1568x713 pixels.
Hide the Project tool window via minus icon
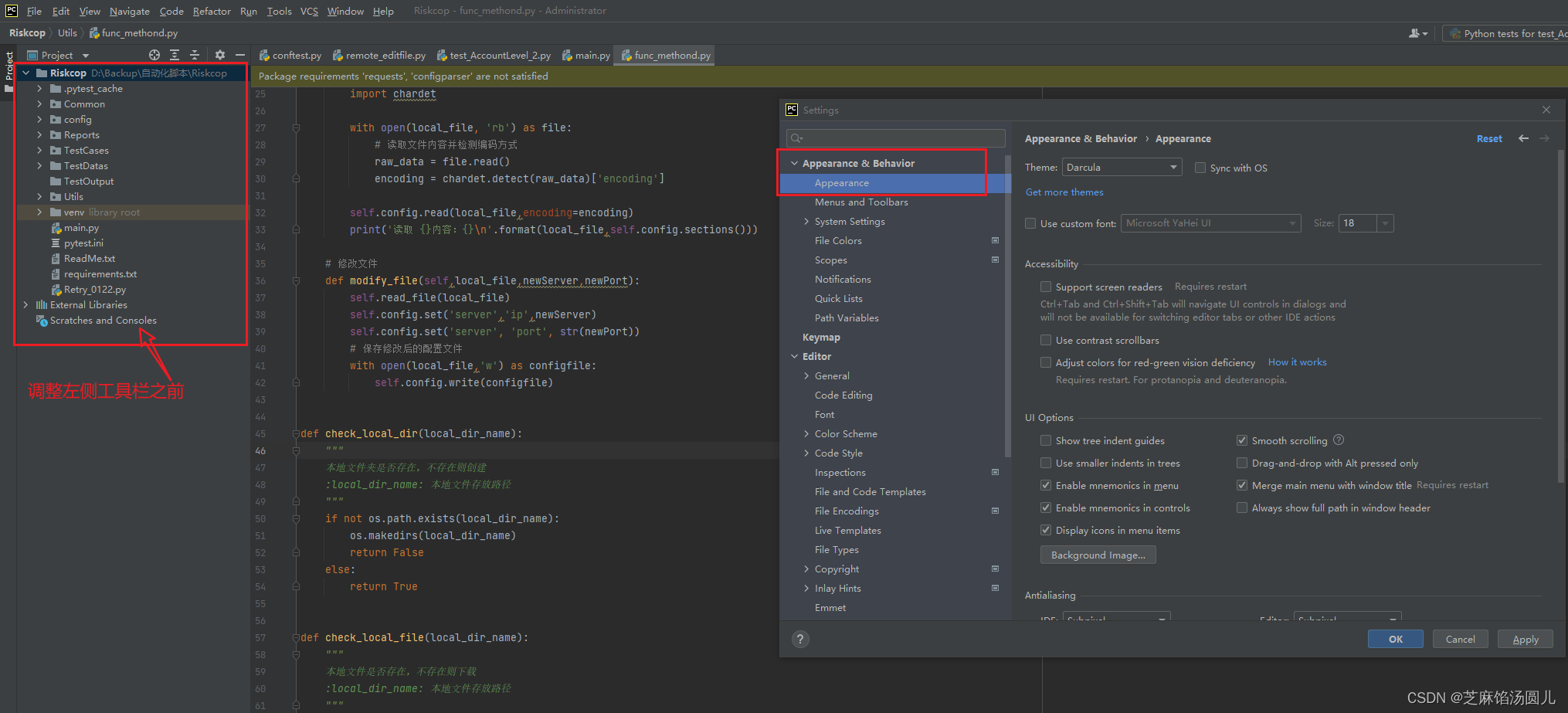pos(240,55)
